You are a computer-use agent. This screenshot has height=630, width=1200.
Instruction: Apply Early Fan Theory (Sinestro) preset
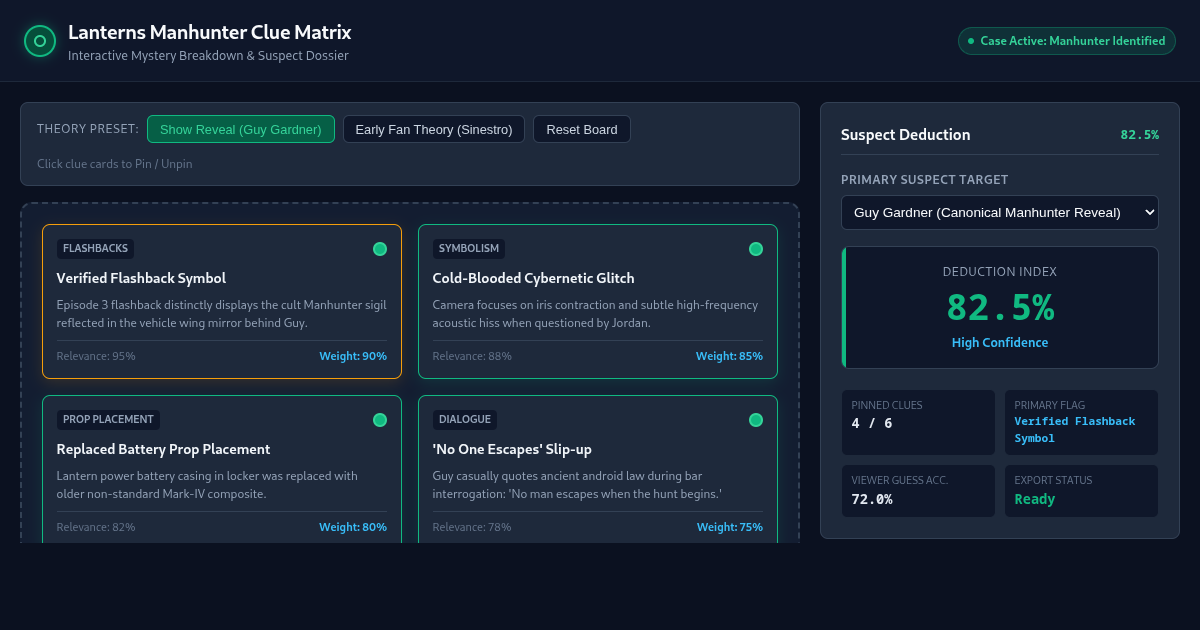coord(434,129)
